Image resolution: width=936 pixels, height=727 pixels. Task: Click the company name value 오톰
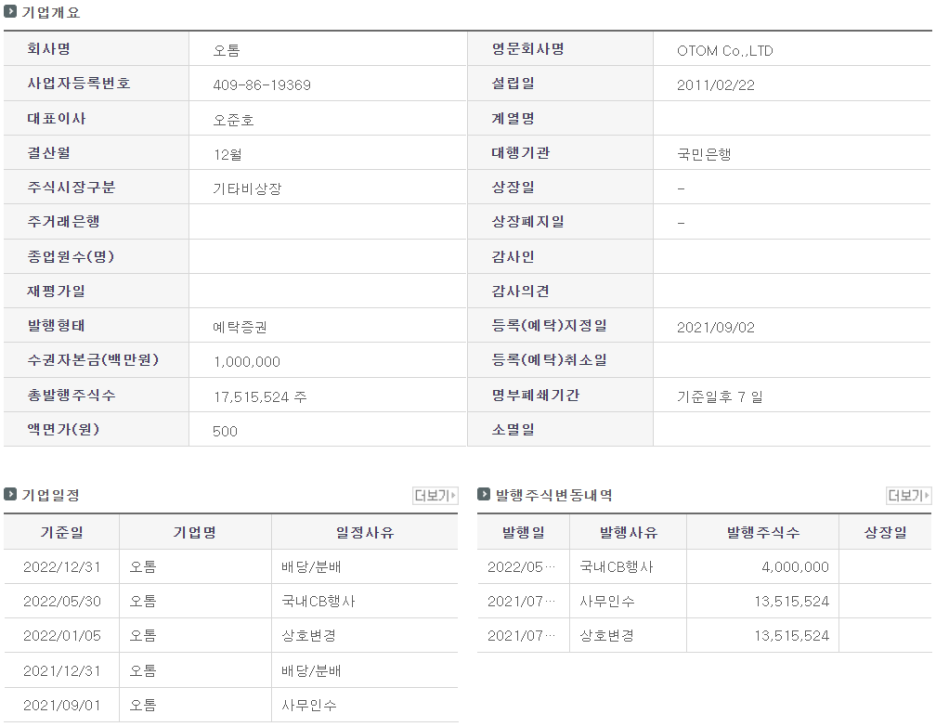point(226,51)
